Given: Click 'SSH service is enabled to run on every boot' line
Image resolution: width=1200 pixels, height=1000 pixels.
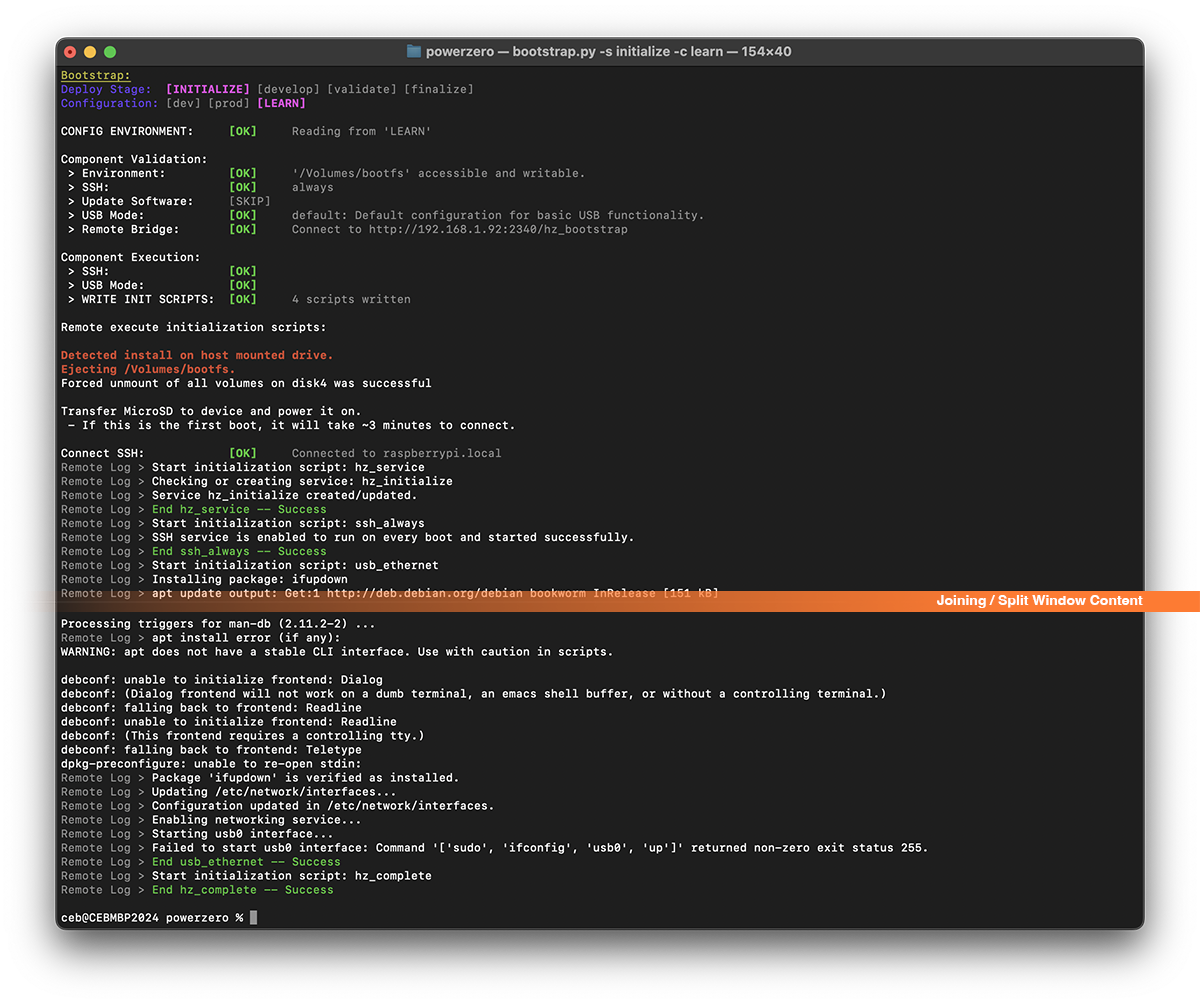Looking at the screenshot, I should pyautogui.click(x=393, y=537).
